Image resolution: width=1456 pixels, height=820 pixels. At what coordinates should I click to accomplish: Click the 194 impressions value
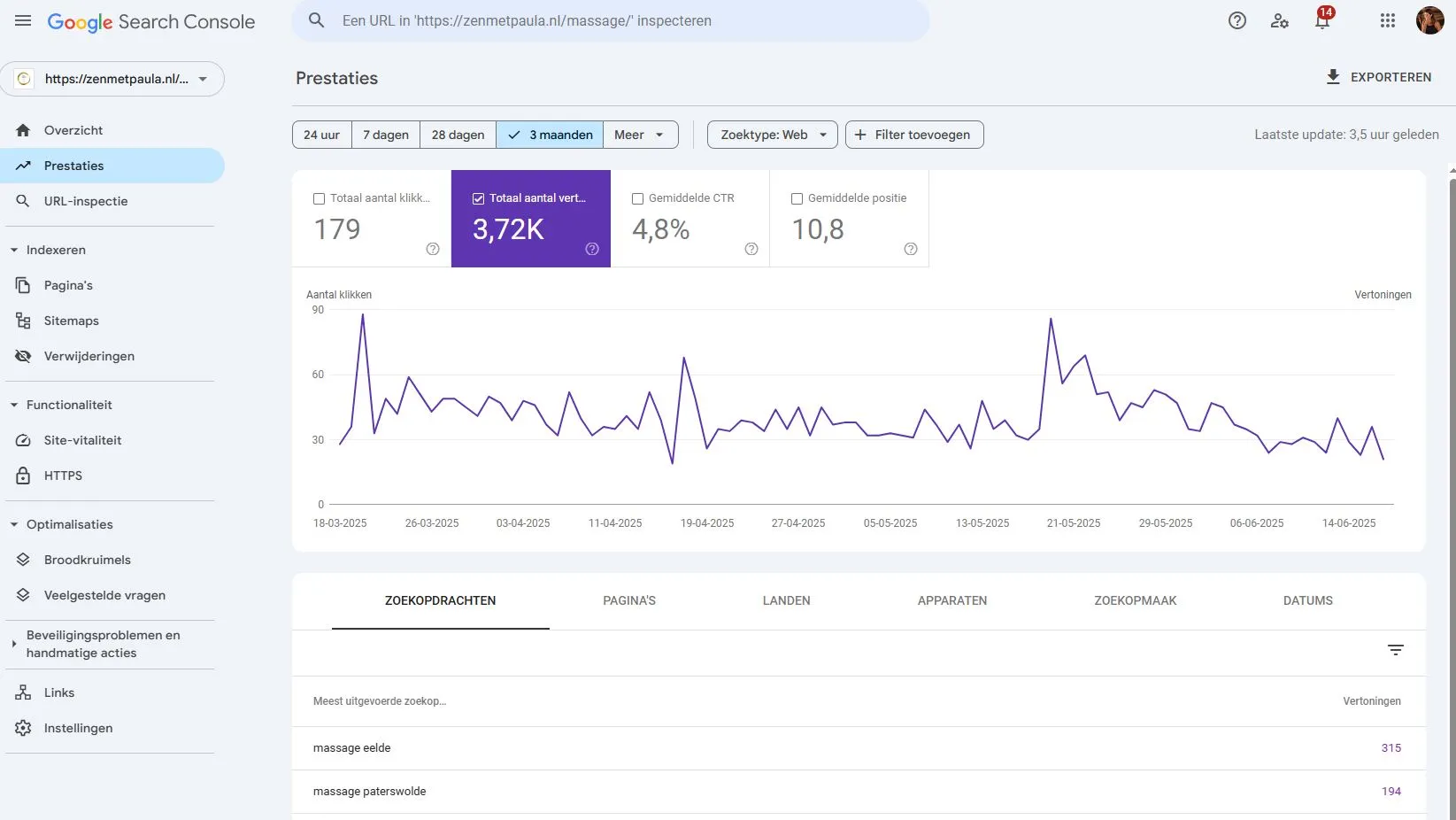(1391, 792)
